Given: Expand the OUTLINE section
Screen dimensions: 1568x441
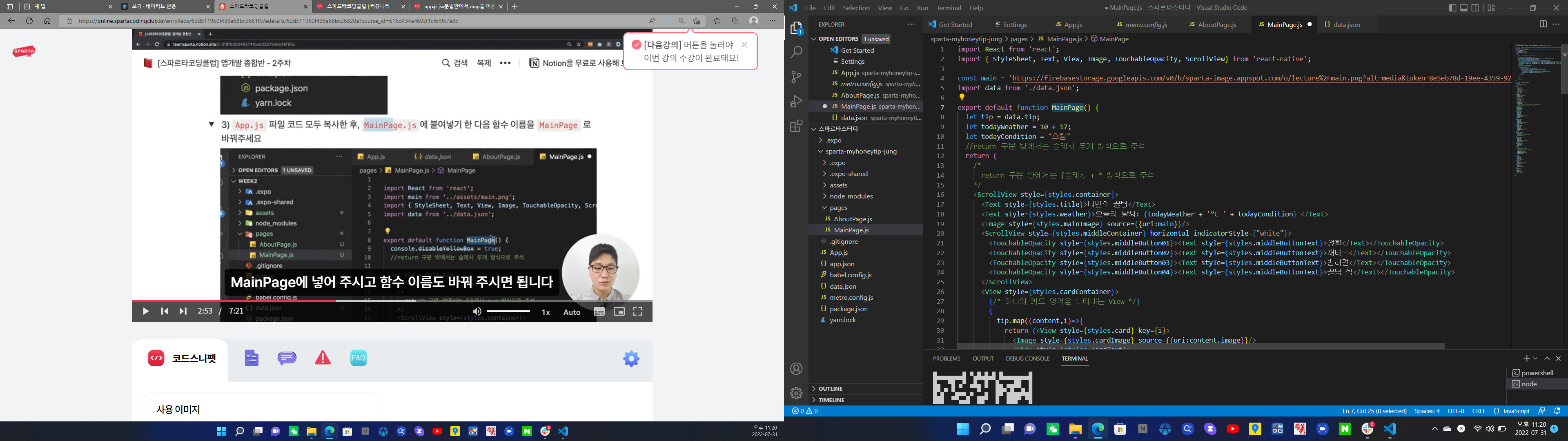Looking at the screenshot, I should pos(865,389).
